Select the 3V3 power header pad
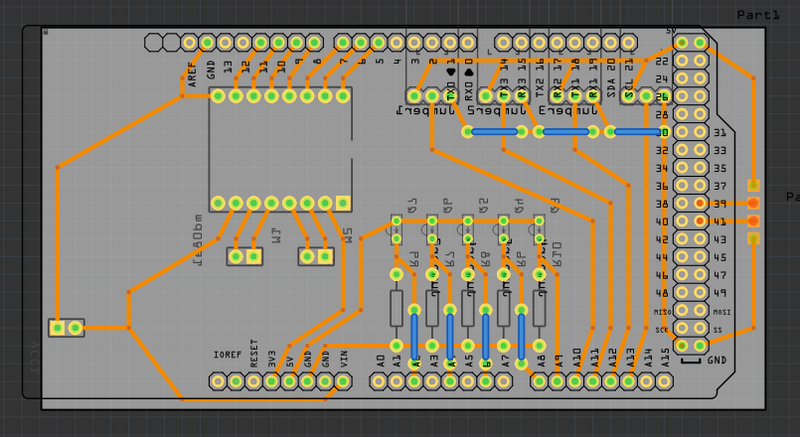 272,381
